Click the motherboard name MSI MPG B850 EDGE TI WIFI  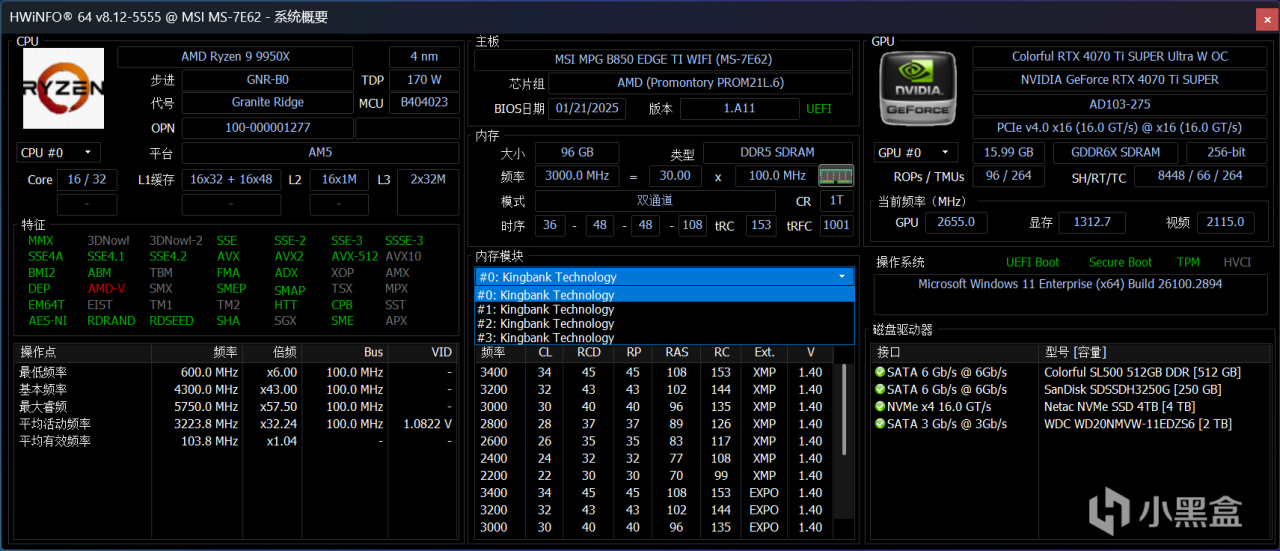663,59
